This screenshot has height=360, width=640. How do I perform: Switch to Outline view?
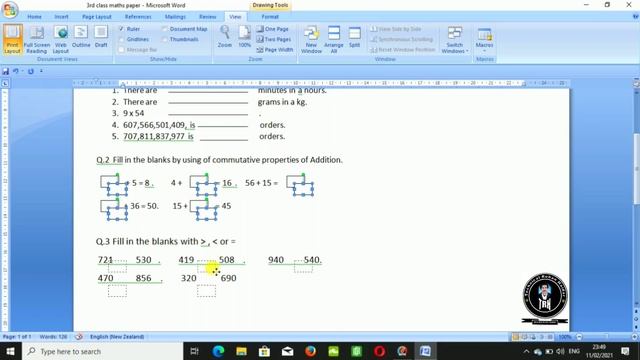[81, 37]
